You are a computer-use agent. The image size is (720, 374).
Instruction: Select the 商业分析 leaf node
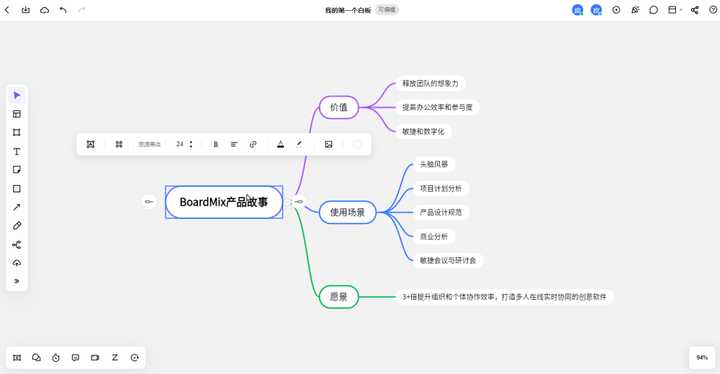click(434, 237)
